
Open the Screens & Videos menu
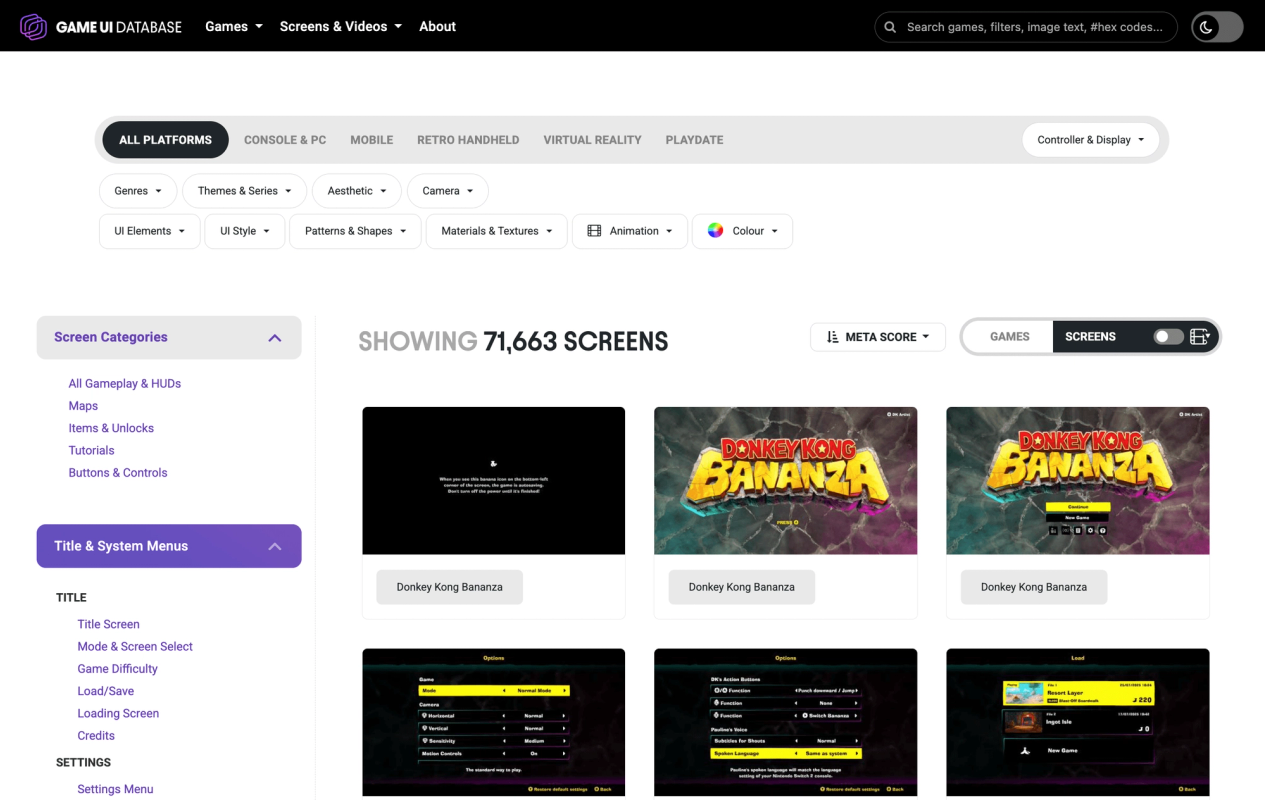[340, 27]
